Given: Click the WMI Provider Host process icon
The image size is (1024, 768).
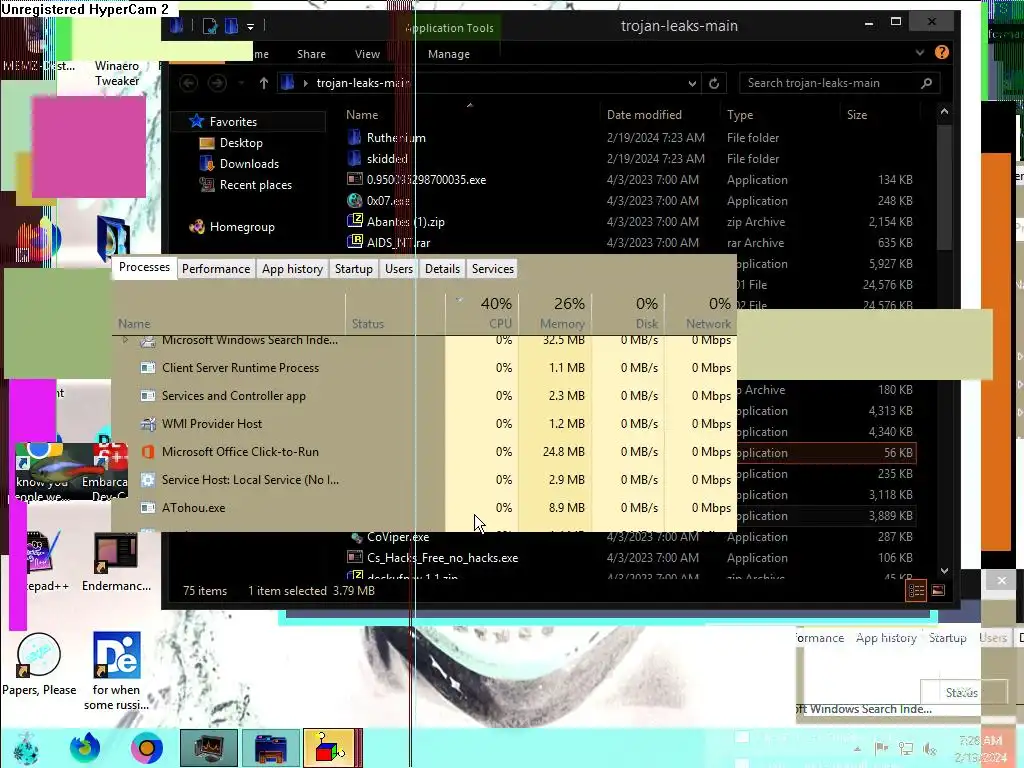Looking at the screenshot, I should coord(148,423).
